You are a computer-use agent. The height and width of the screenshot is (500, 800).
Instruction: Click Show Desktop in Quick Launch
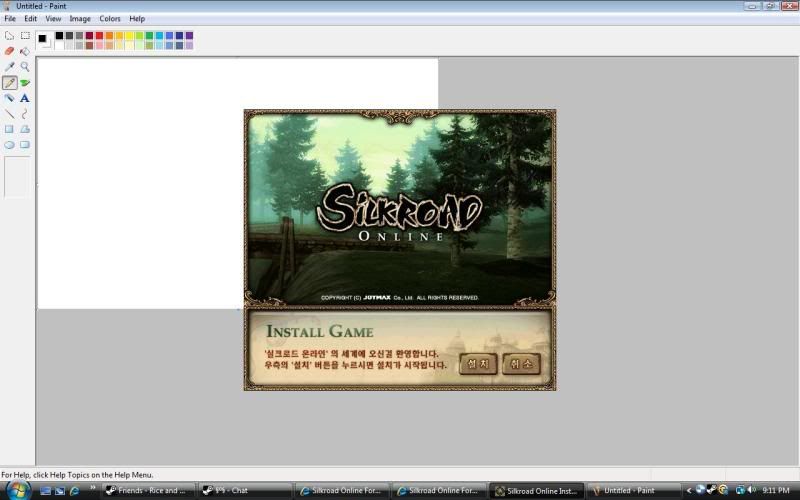(x=45, y=491)
